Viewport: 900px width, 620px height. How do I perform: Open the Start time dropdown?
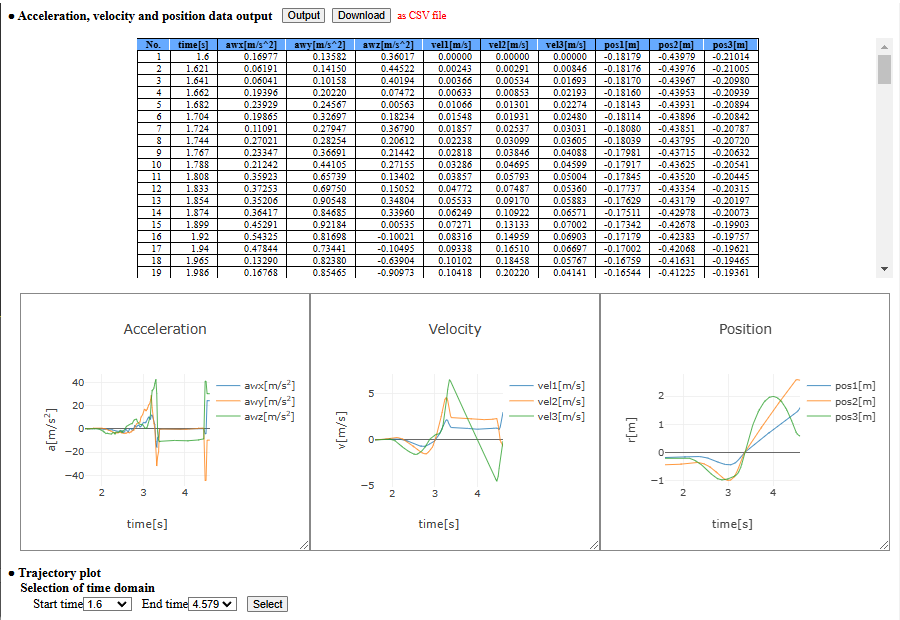[108, 604]
